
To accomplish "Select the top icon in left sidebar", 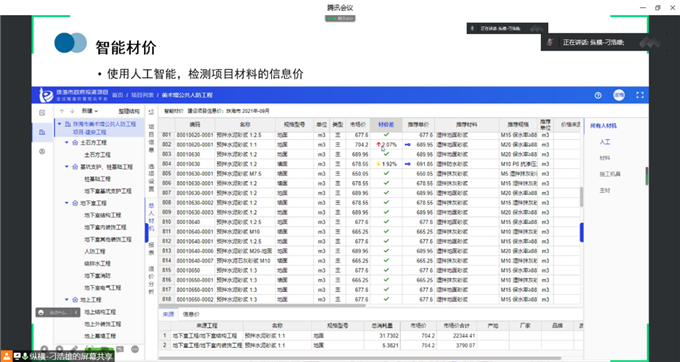I will (42, 113).
